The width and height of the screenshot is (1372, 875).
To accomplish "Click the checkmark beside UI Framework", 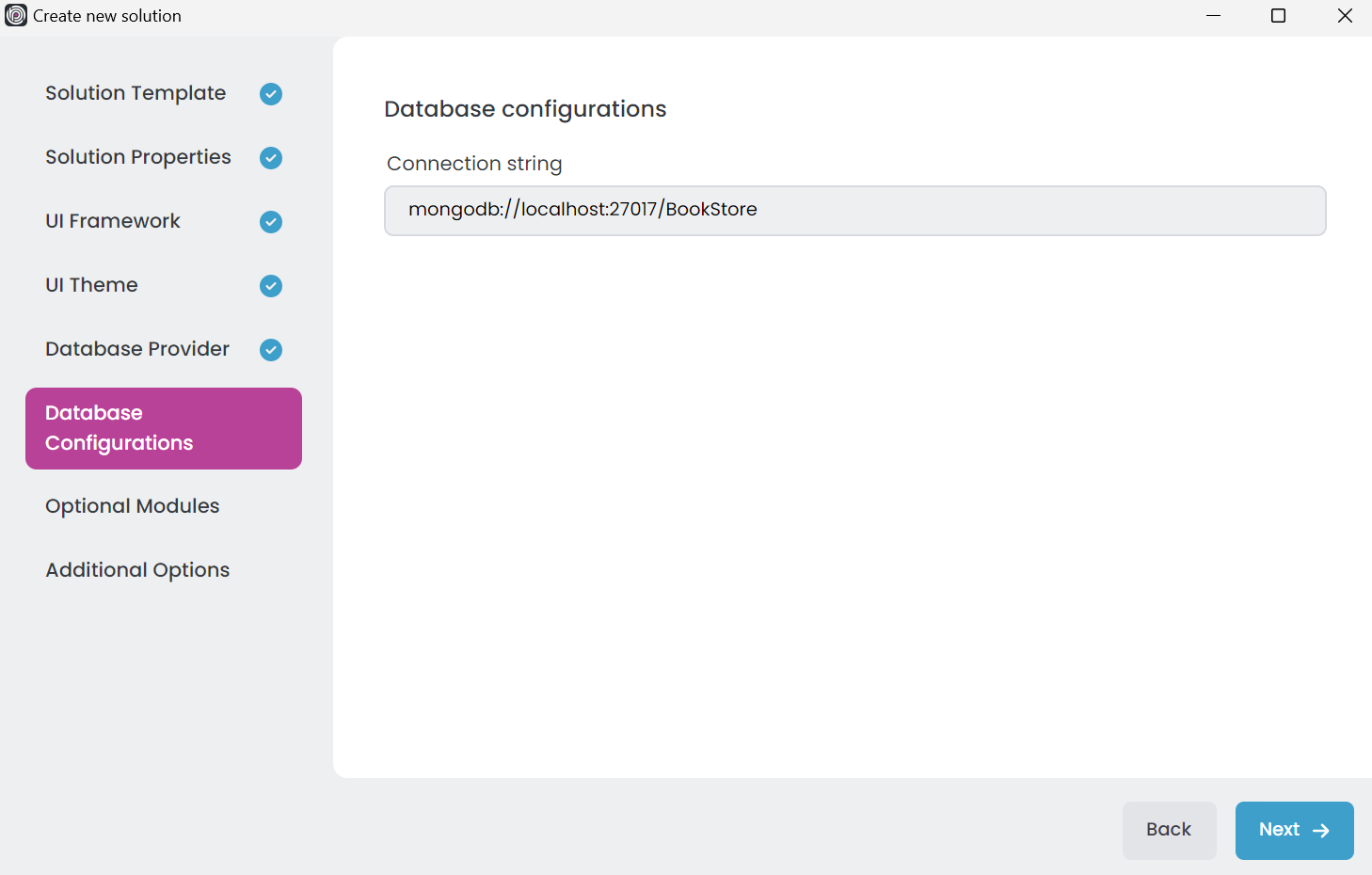I will coord(271,222).
